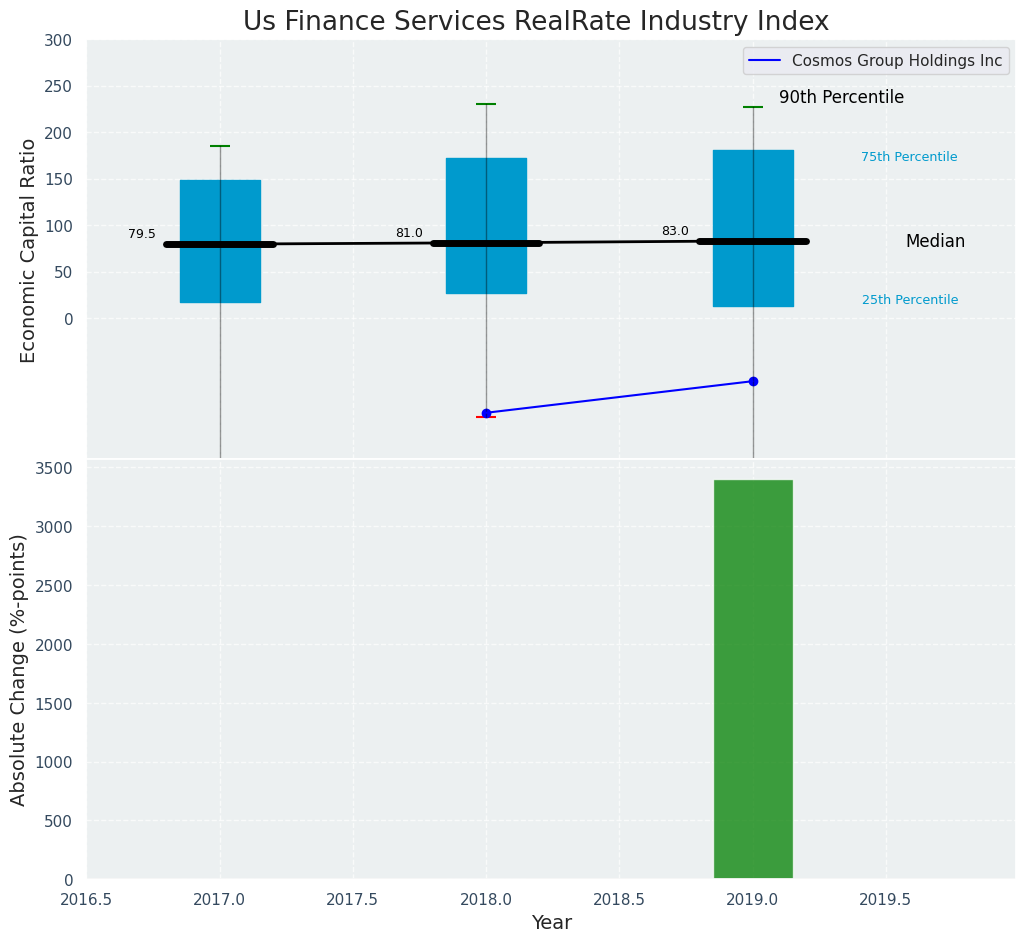Click the blue legend line sample
The image size is (1026, 942).
coord(766,61)
